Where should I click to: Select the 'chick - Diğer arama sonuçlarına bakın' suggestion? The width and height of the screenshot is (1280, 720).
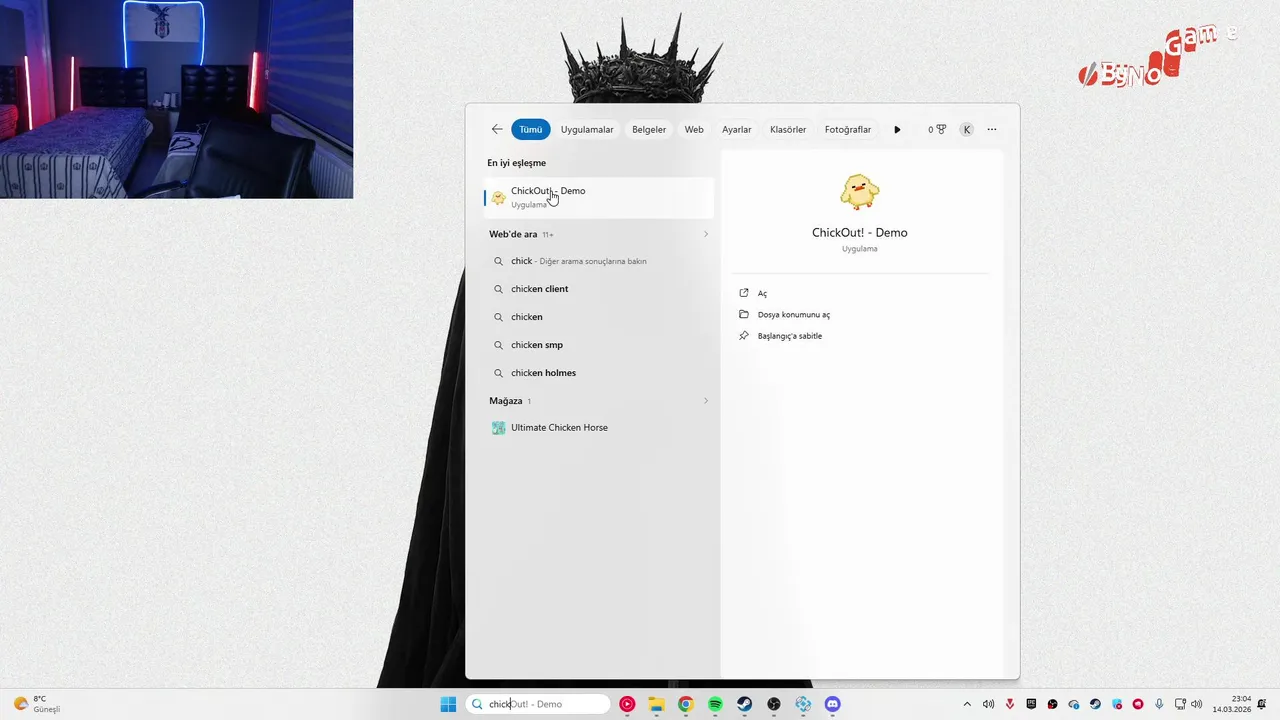(599, 261)
